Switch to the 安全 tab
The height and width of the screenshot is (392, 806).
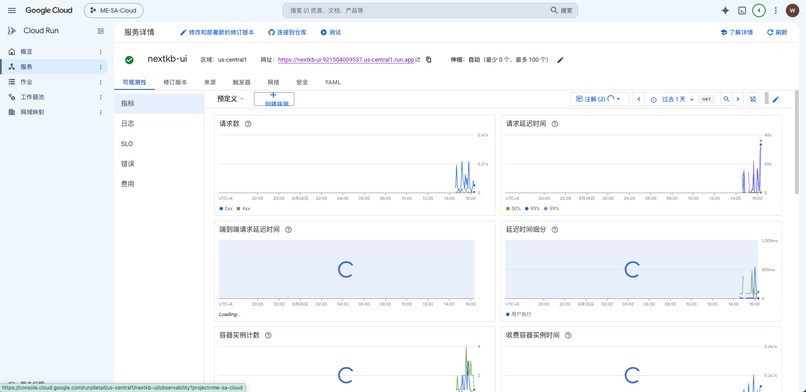pos(302,82)
